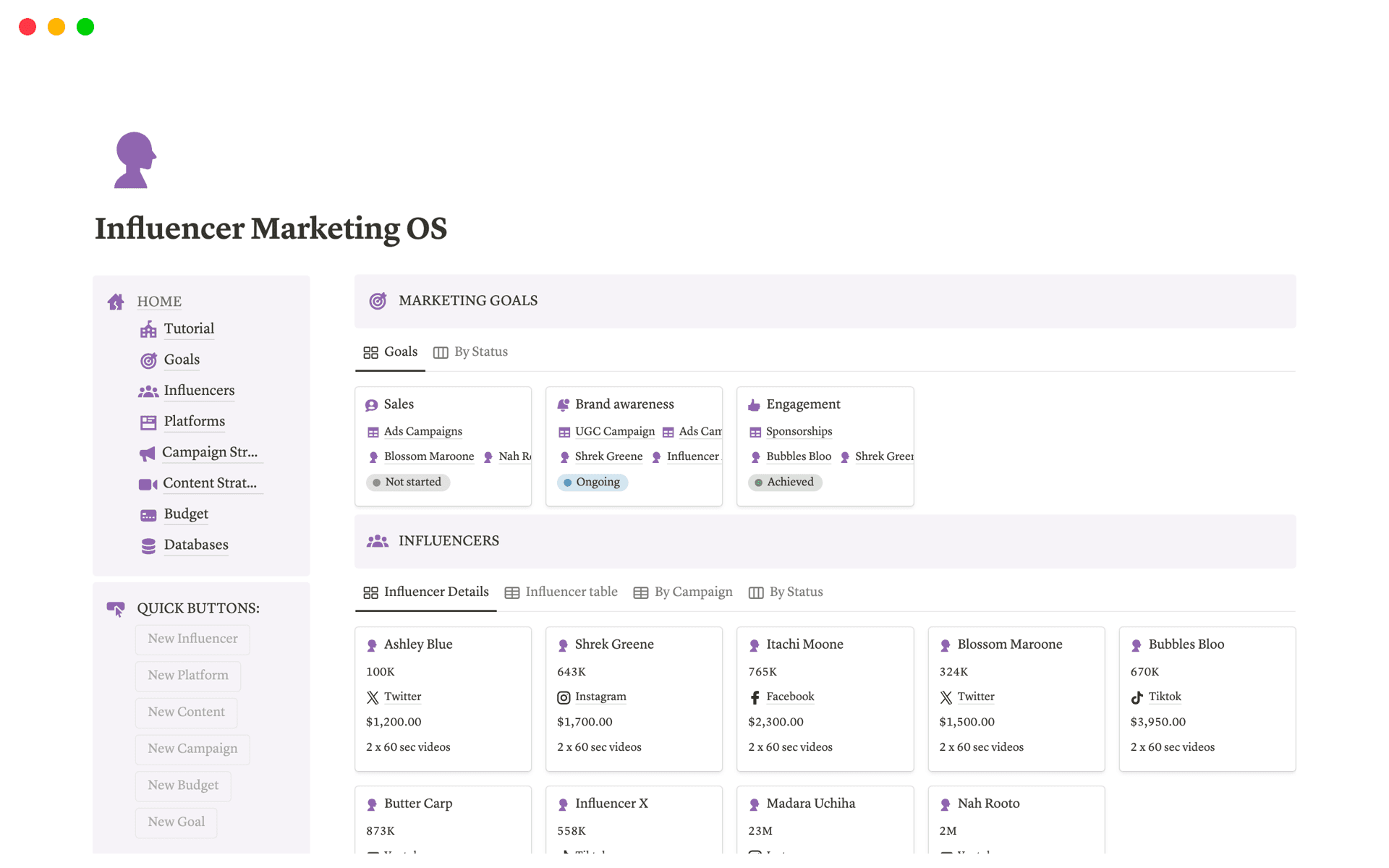
Task: Open the UGC Campaign link
Action: [615, 431]
